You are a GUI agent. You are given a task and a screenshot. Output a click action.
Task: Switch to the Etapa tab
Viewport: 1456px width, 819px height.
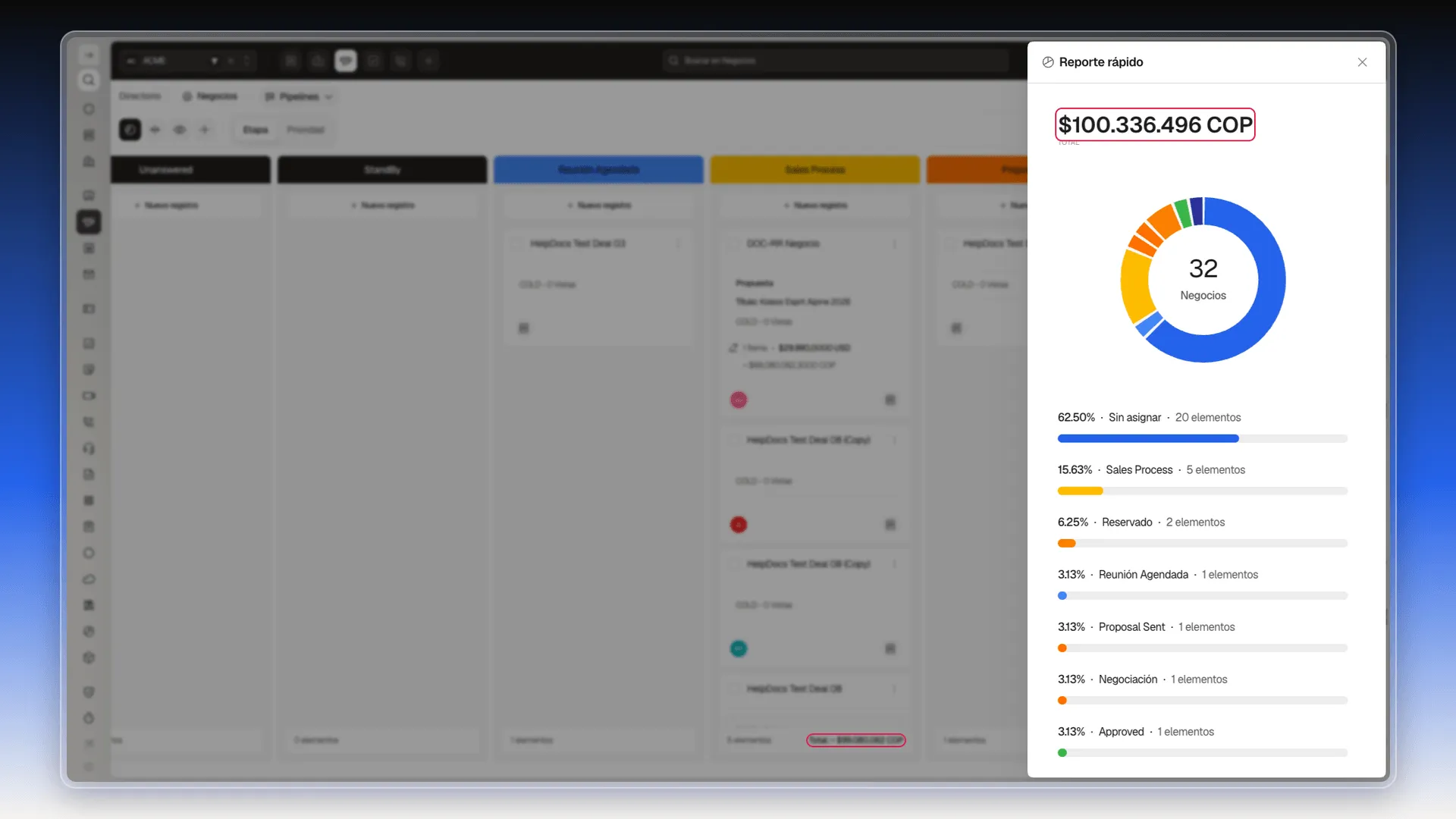pyautogui.click(x=256, y=130)
